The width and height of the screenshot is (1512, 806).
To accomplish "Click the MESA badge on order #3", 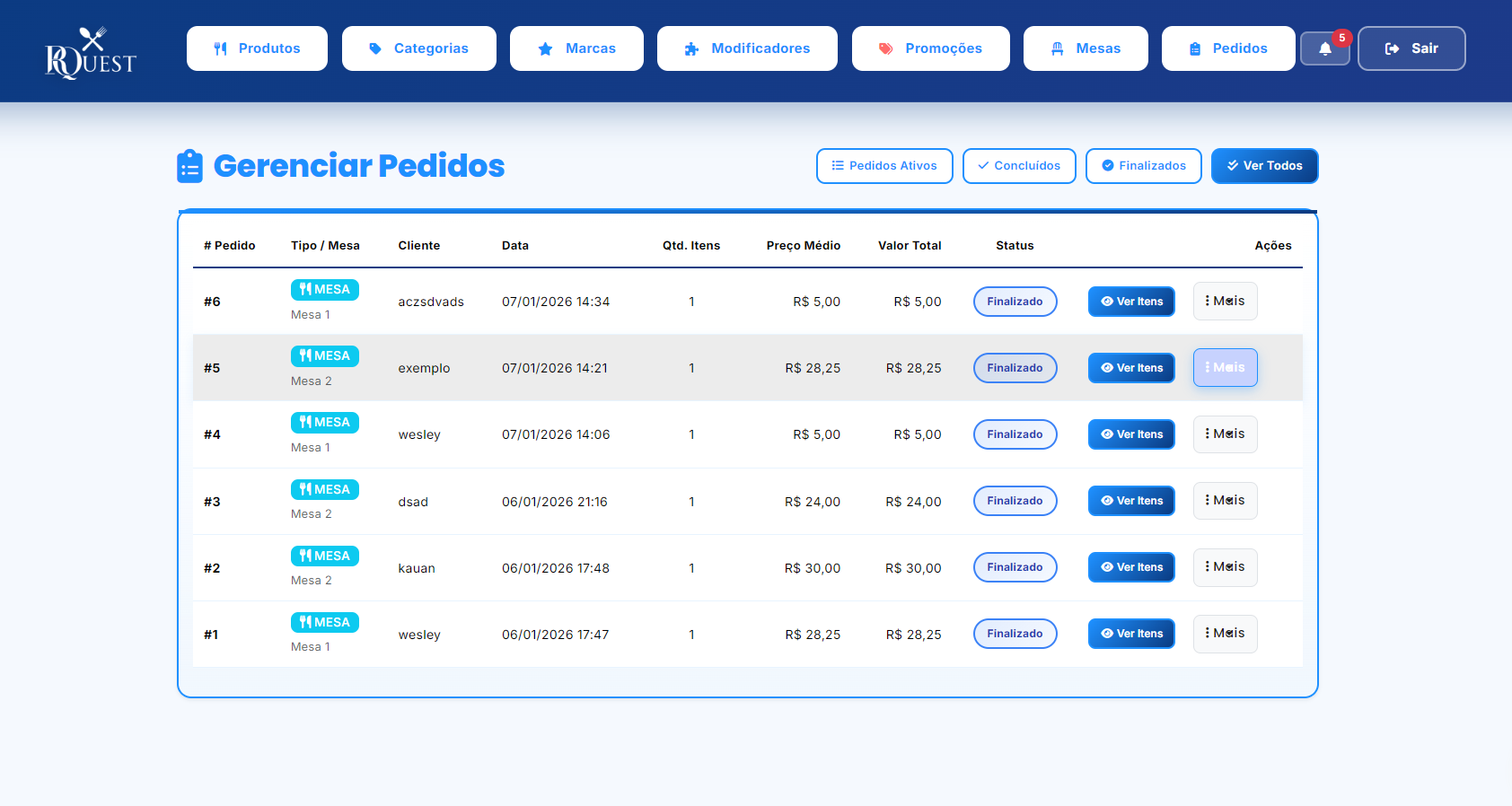I will pyautogui.click(x=324, y=489).
